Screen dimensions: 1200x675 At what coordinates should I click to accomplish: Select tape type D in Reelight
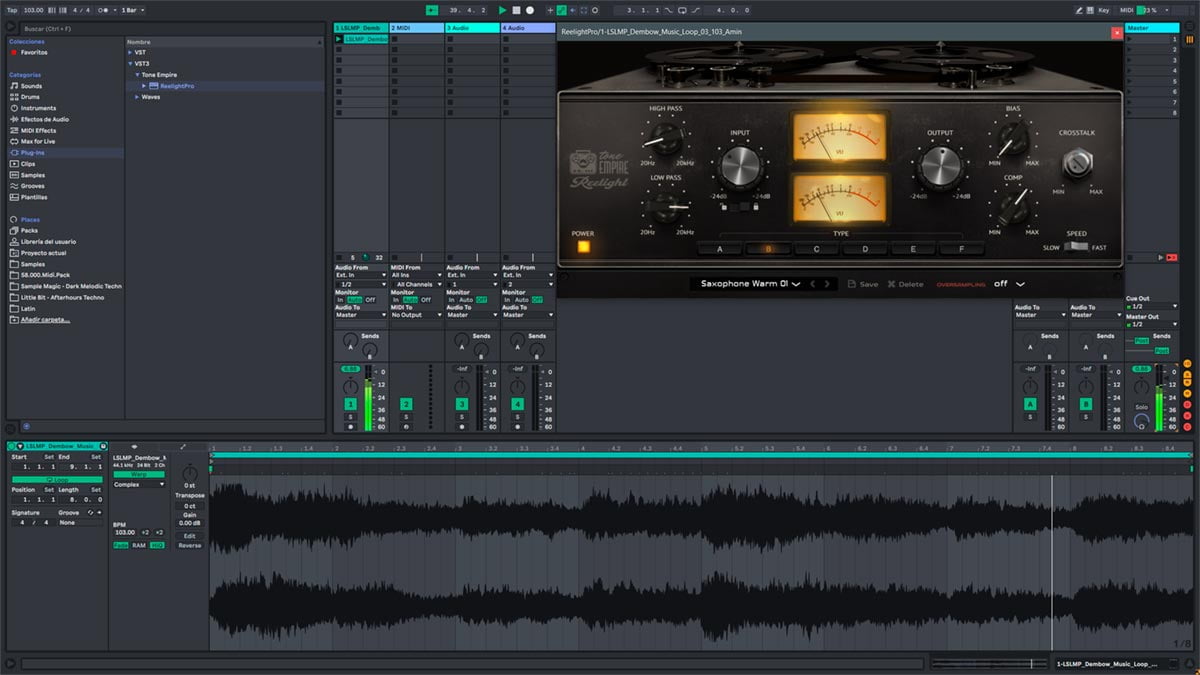865,249
